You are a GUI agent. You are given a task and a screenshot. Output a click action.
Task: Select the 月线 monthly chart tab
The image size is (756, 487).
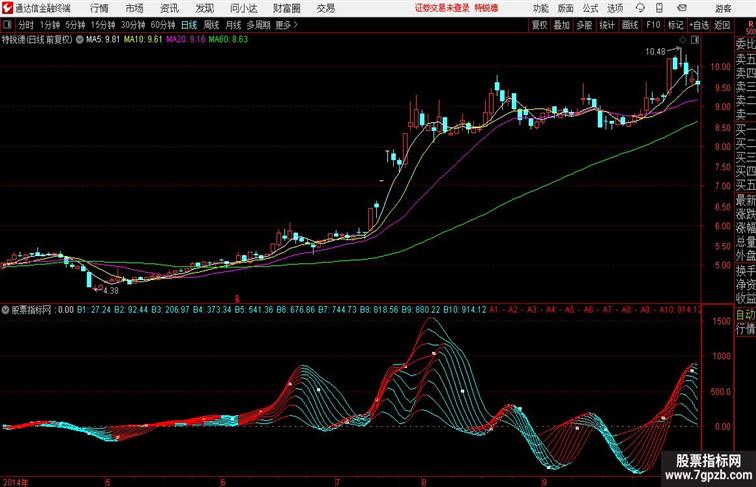tap(233, 25)
